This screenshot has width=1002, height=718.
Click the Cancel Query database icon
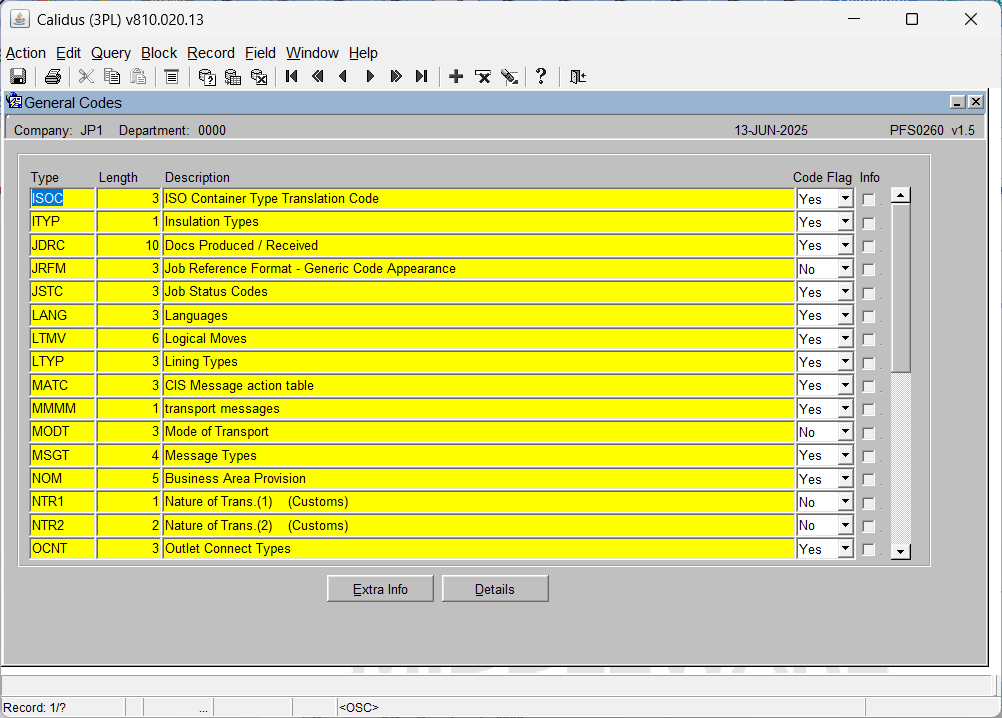tap(259, 77)
